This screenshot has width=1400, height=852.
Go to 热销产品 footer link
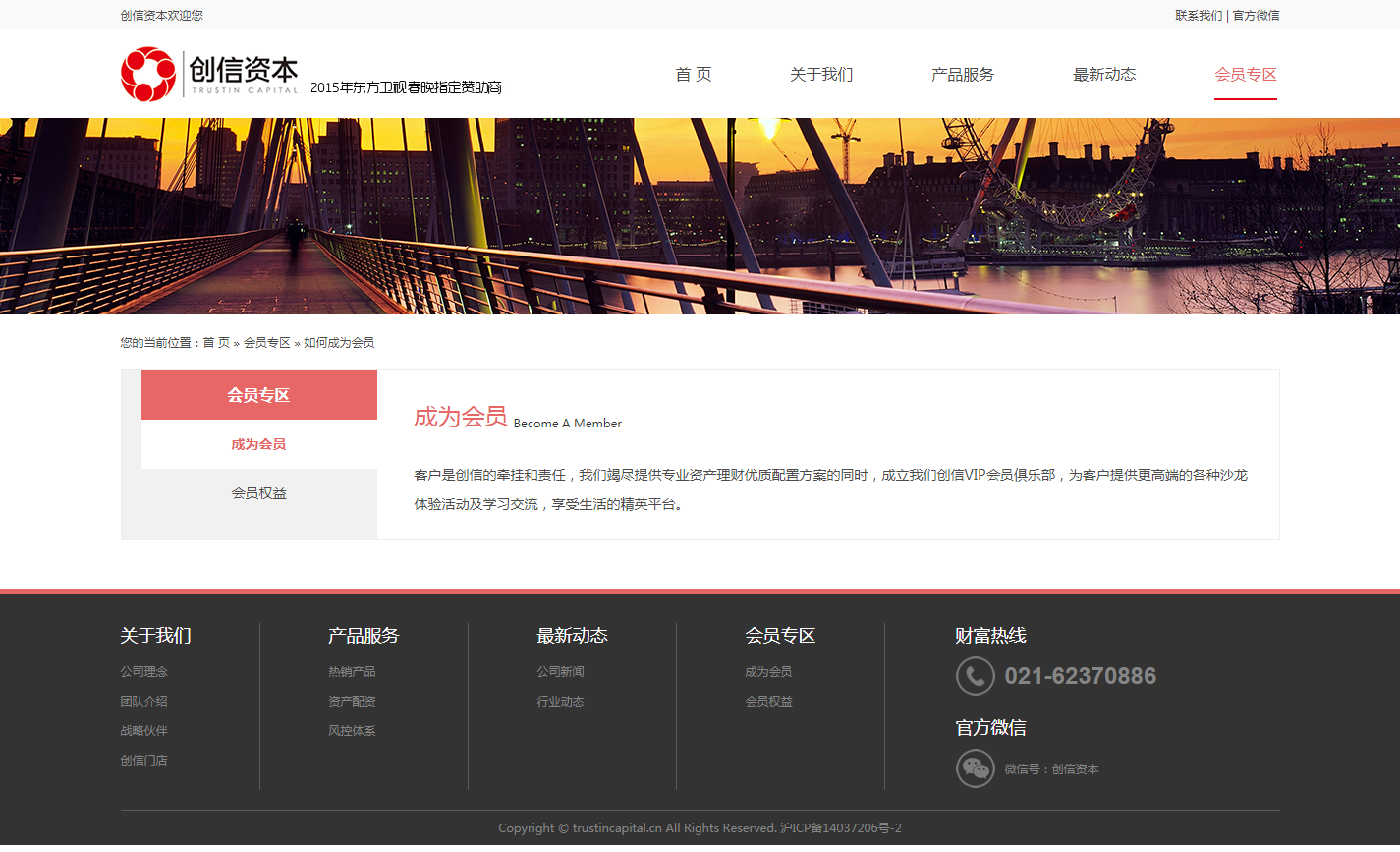[352, 672]
